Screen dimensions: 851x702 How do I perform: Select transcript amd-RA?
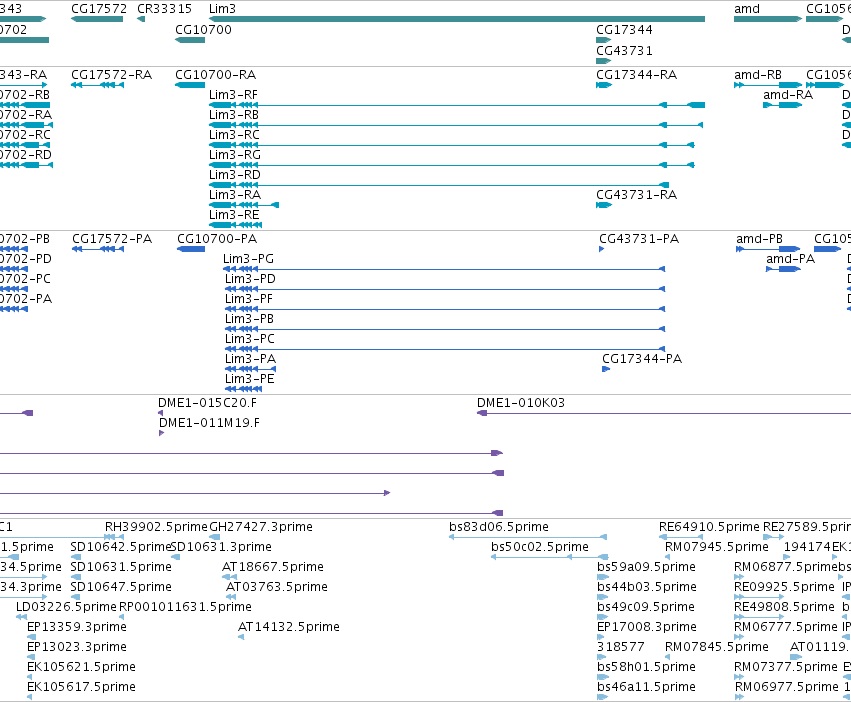coord(788,94)
